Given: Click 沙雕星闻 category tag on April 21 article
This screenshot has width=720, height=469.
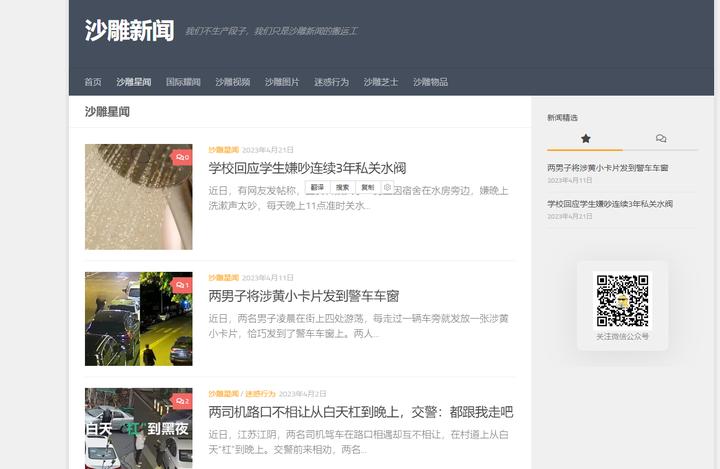Looking at the screenshot, I should click(224, 150).
